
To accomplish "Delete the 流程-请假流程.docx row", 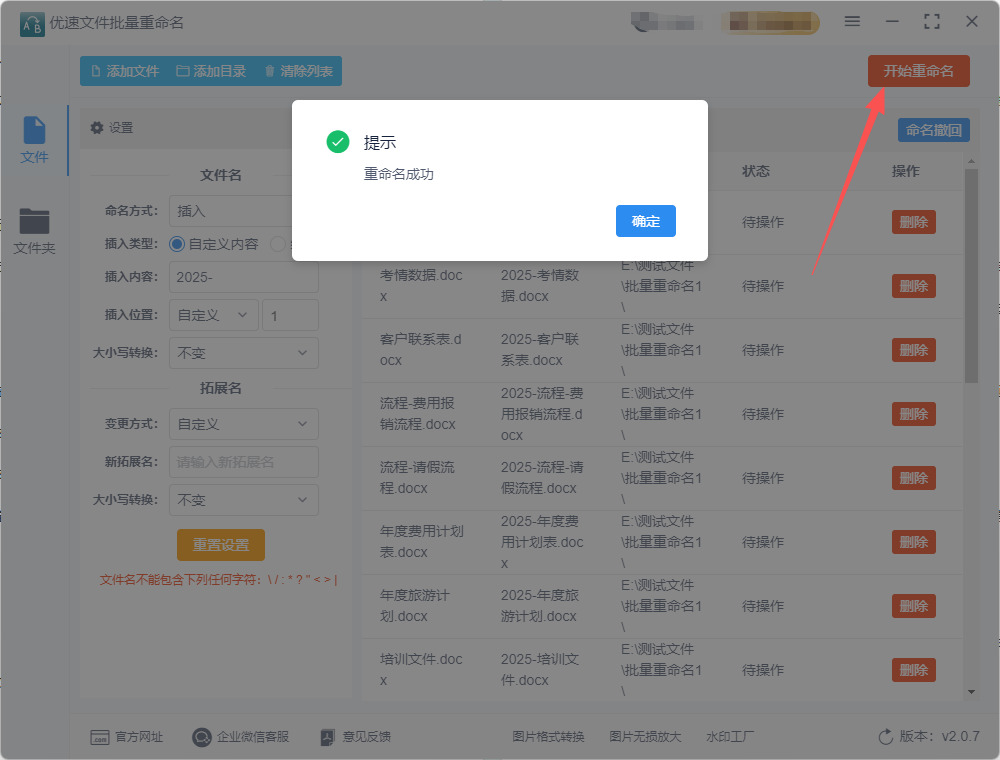I will pos(913,478).
